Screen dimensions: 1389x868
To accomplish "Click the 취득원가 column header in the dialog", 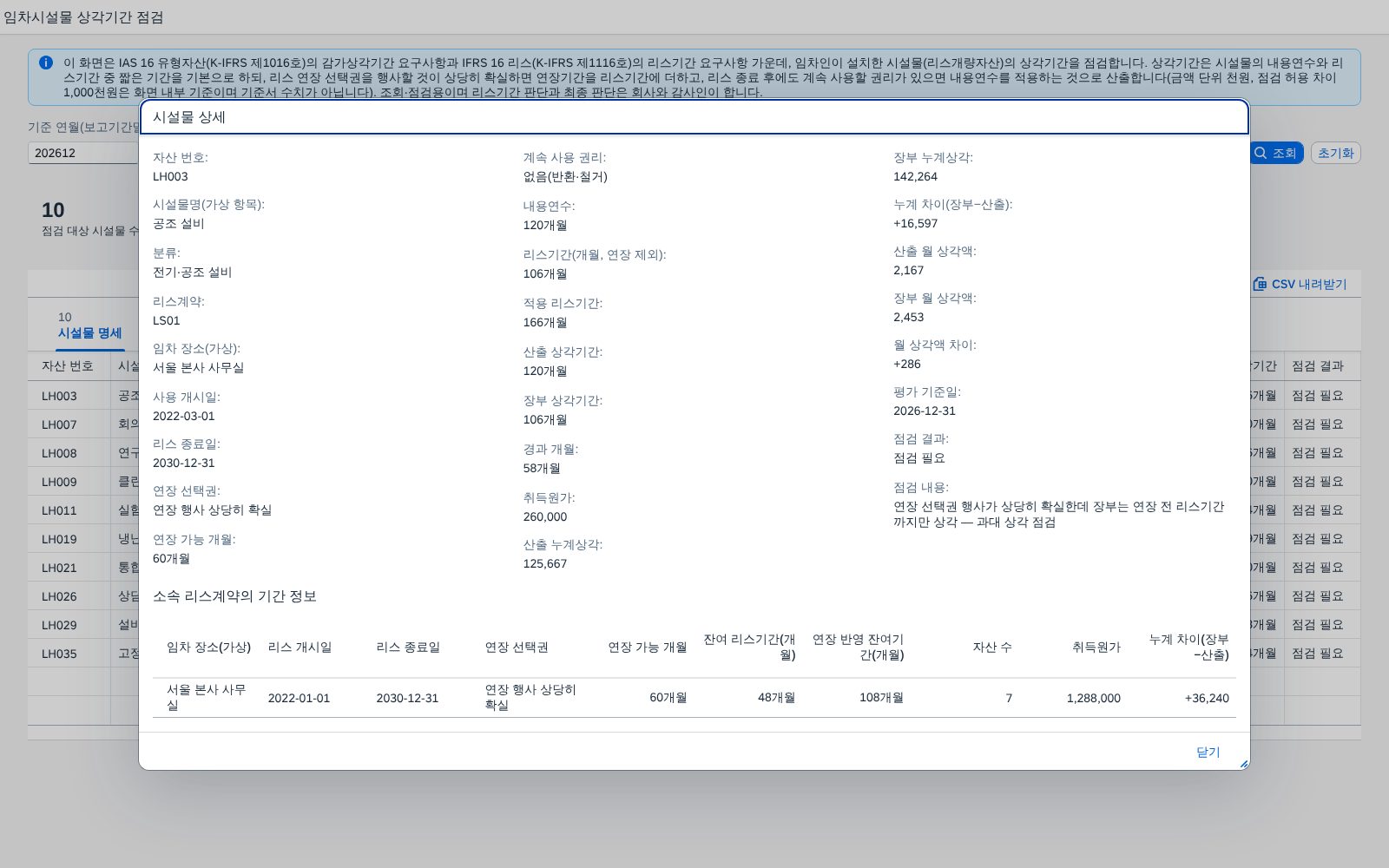I will (1096, 647).
